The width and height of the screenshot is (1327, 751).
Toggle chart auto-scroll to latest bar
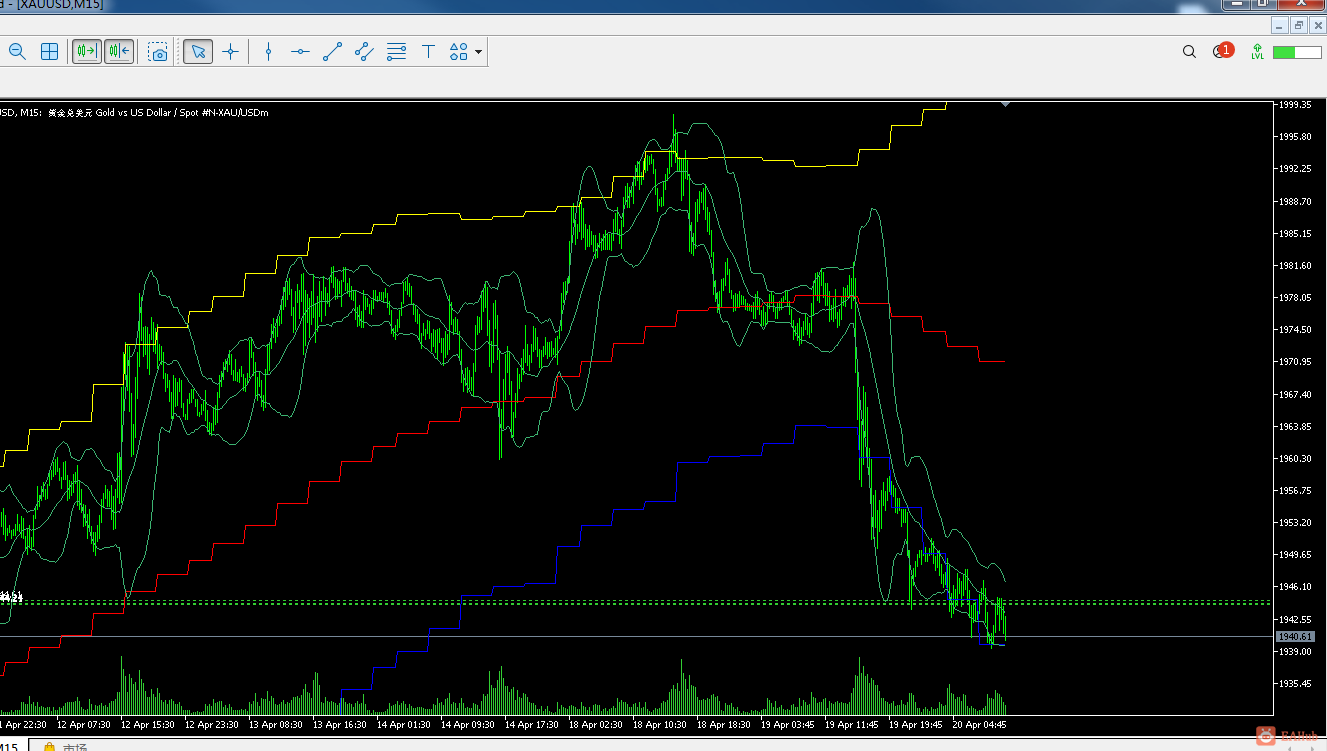(87, 52)
